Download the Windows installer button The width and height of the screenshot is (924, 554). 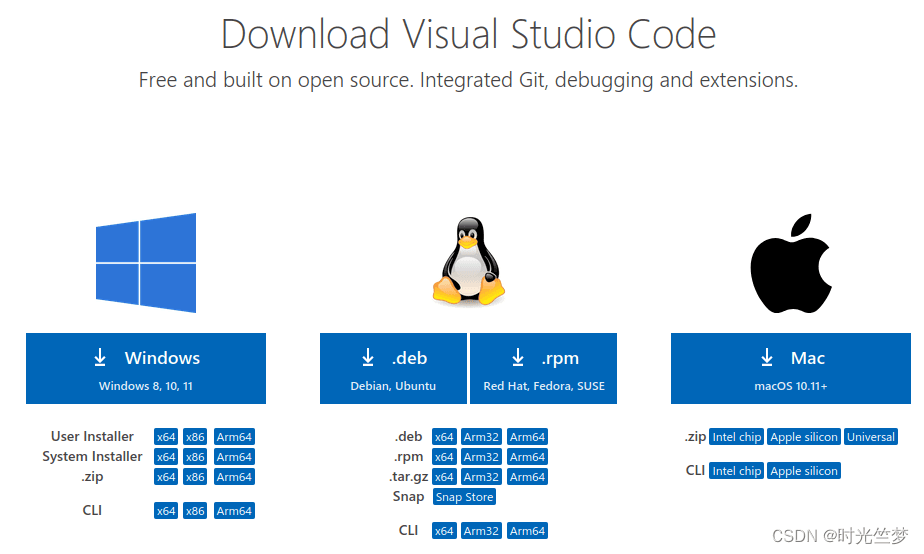coord(146,368)
